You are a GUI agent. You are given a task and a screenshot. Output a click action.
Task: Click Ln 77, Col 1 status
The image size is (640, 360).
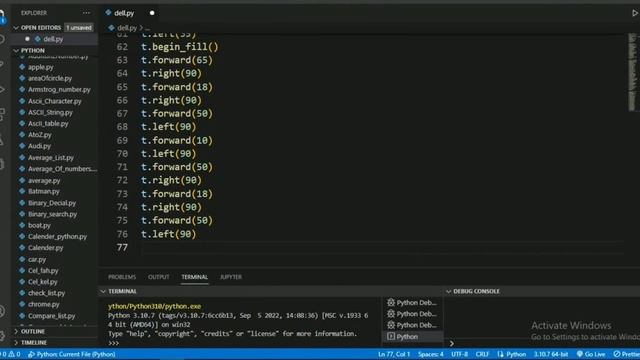coord(394,354)
